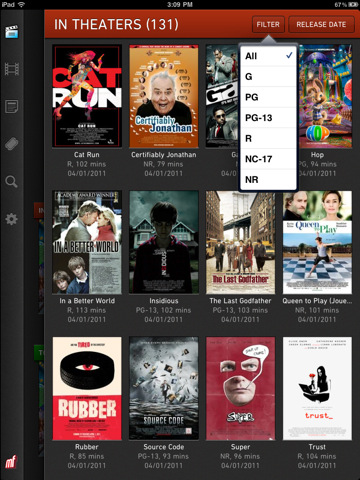
Task: Tap 'PG-13, 93 mins' under Source Code
Action: 163,456
